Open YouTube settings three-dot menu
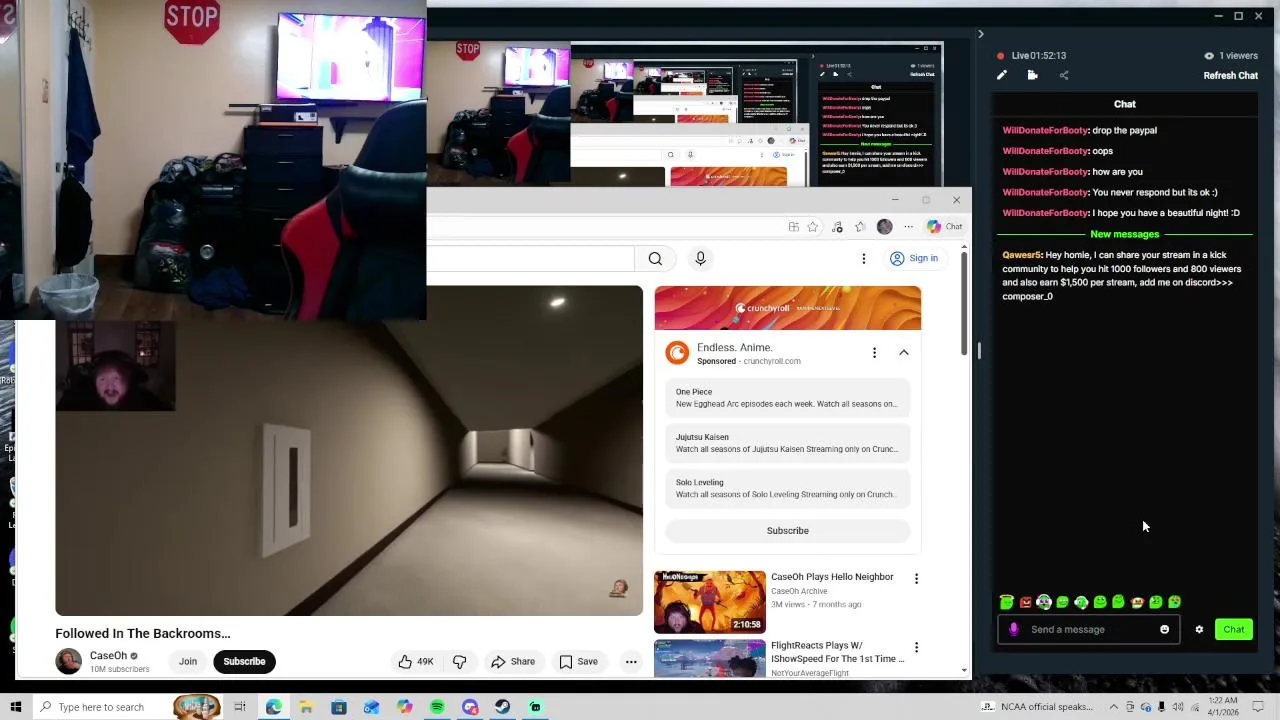 (x=864, y=259)
